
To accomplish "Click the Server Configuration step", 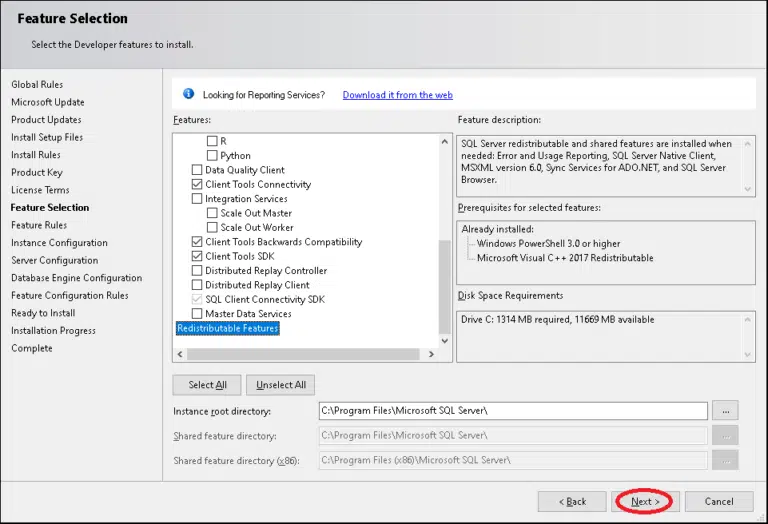I will (x=55, y=261).
